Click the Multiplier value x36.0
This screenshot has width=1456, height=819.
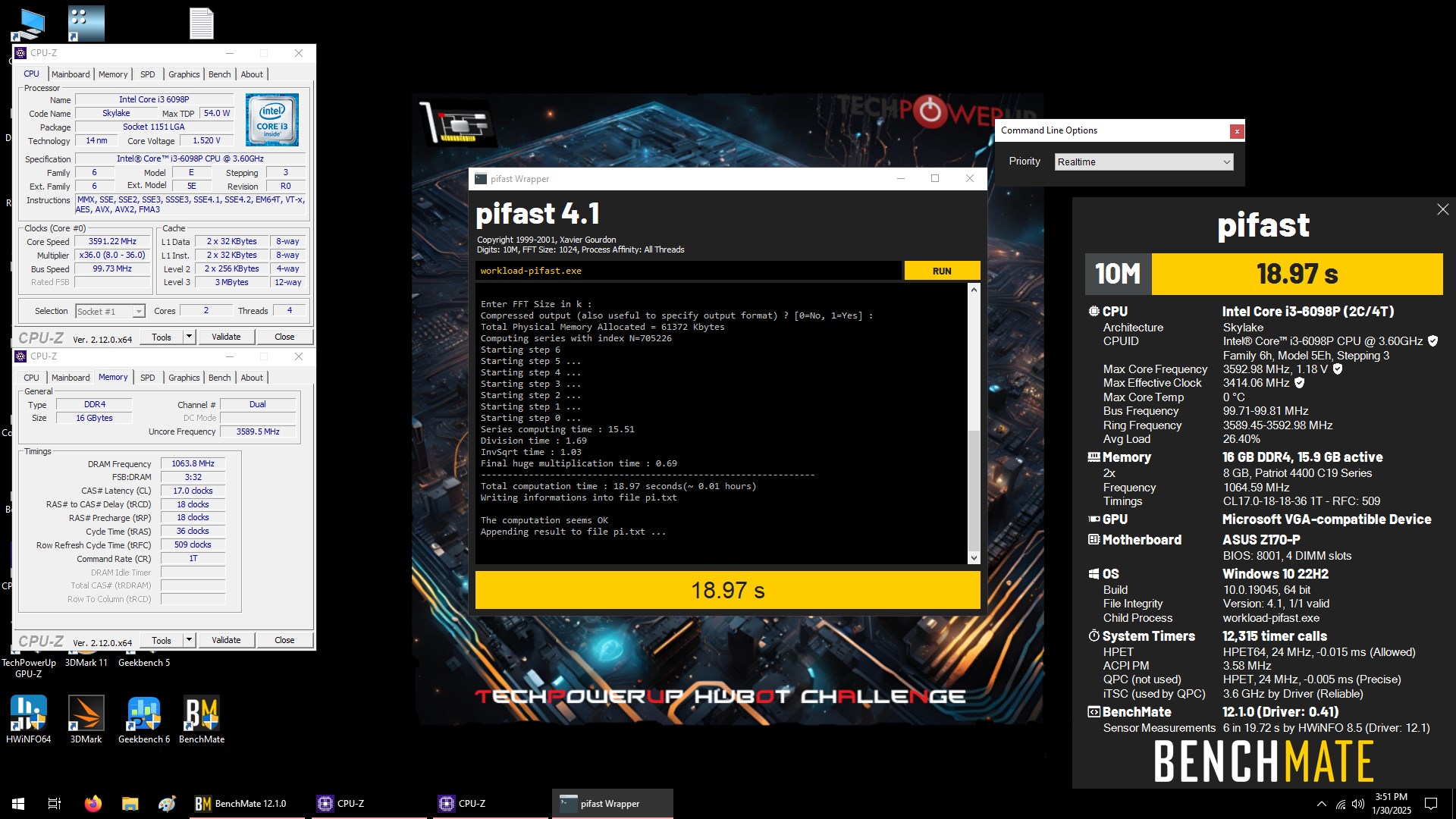(x=112, y=256)
